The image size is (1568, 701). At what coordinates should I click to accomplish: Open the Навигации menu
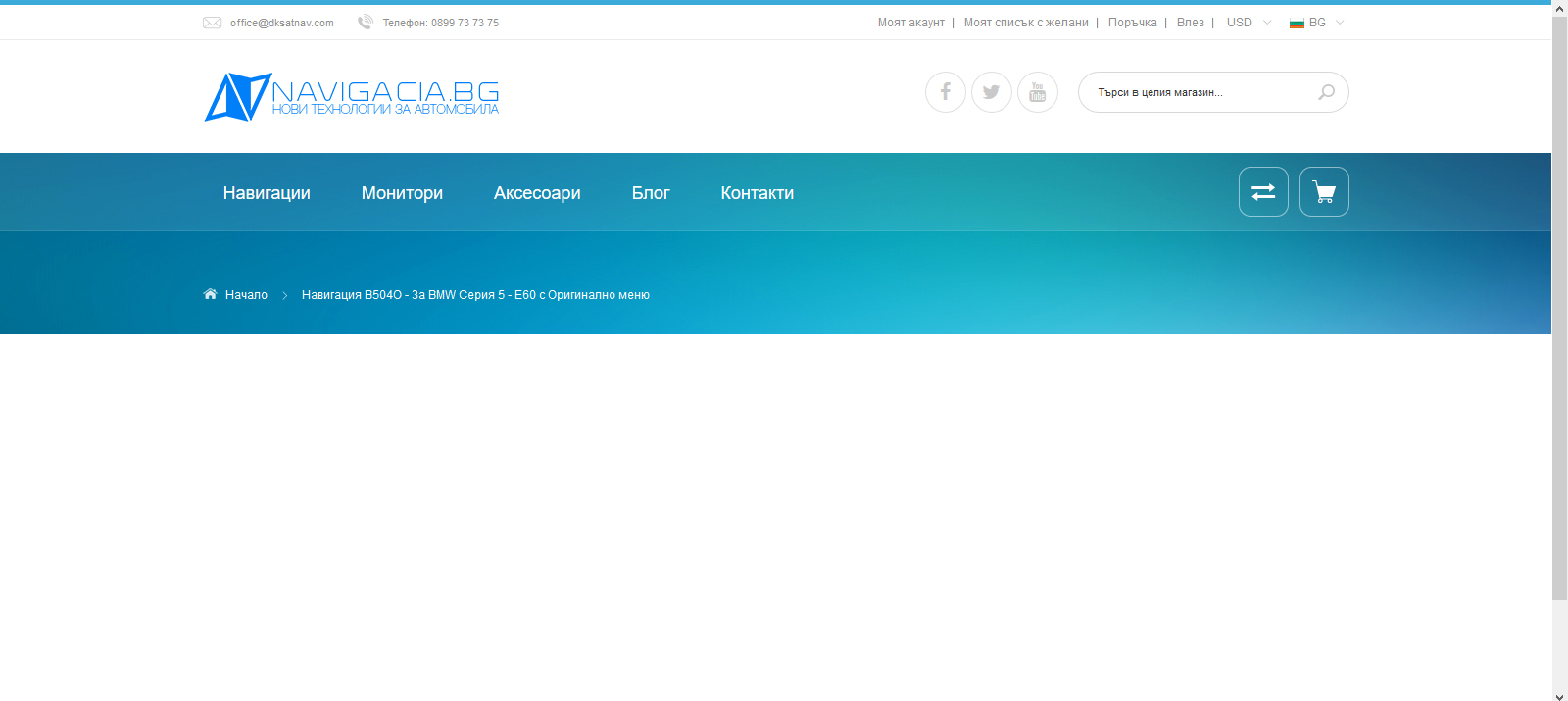click(267, 193)
